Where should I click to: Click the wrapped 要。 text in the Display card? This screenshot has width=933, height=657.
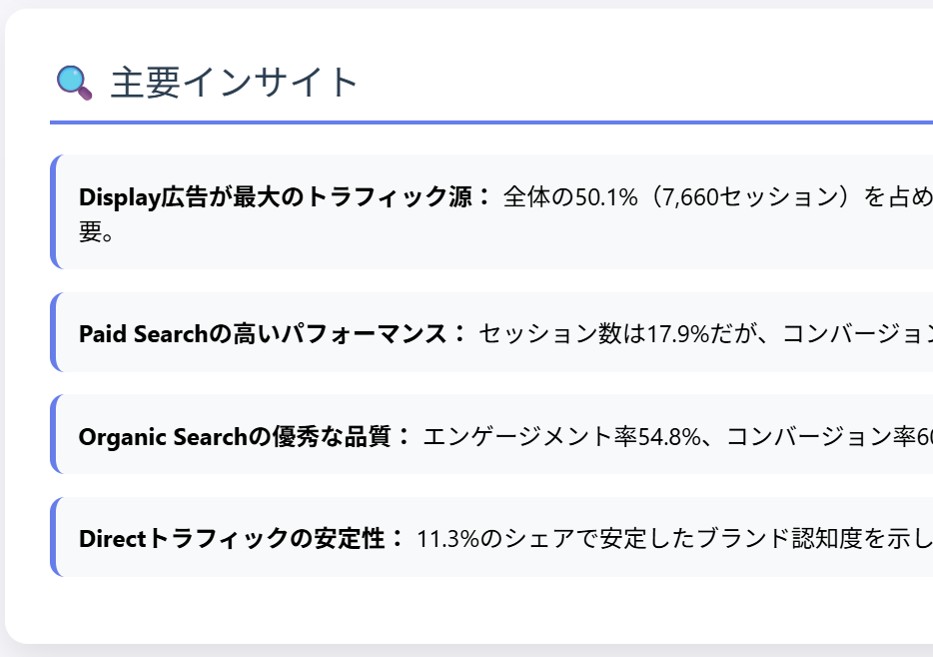tap(96, 232)
